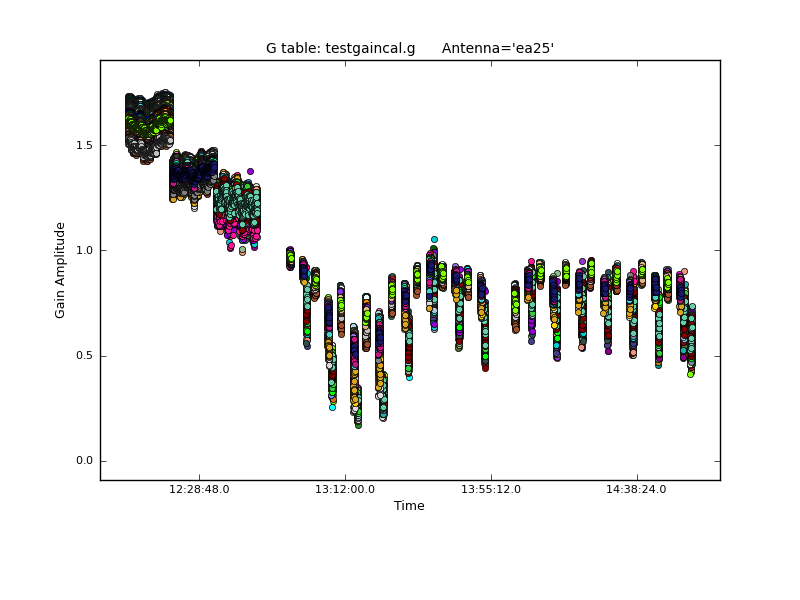The height and width of the screenshot is (600, 800).
Task: Select the cyan point at amplitude peak near 1.05
Action: 434,240
